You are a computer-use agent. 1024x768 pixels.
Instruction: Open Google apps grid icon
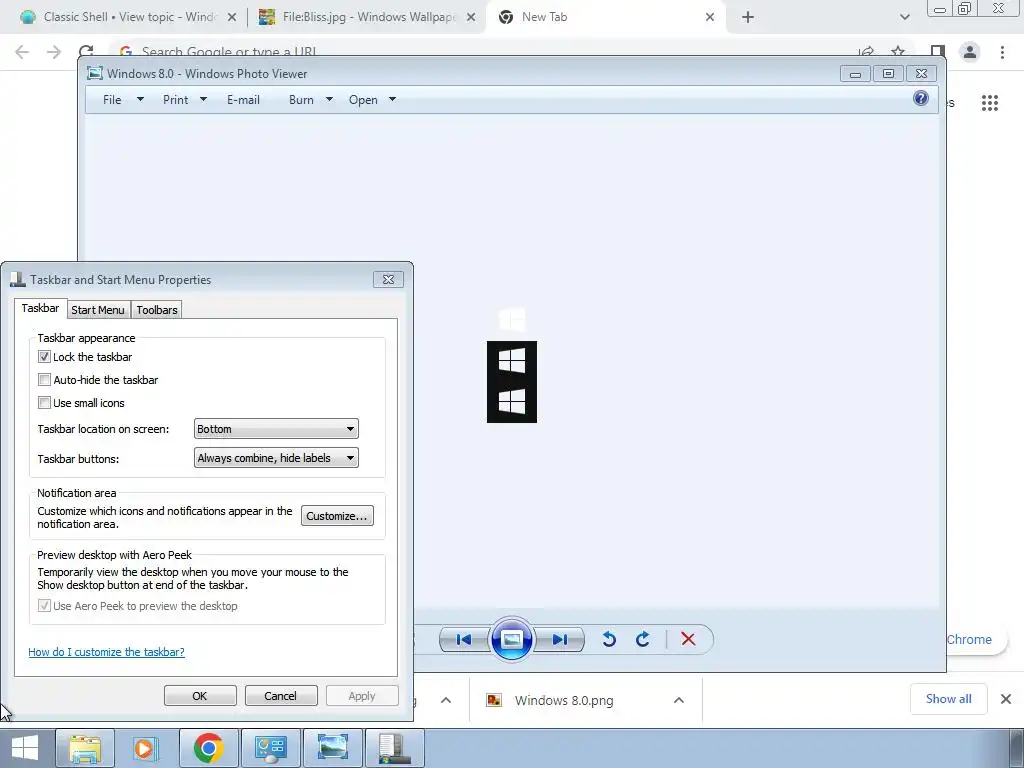click(x=990, y=103)
